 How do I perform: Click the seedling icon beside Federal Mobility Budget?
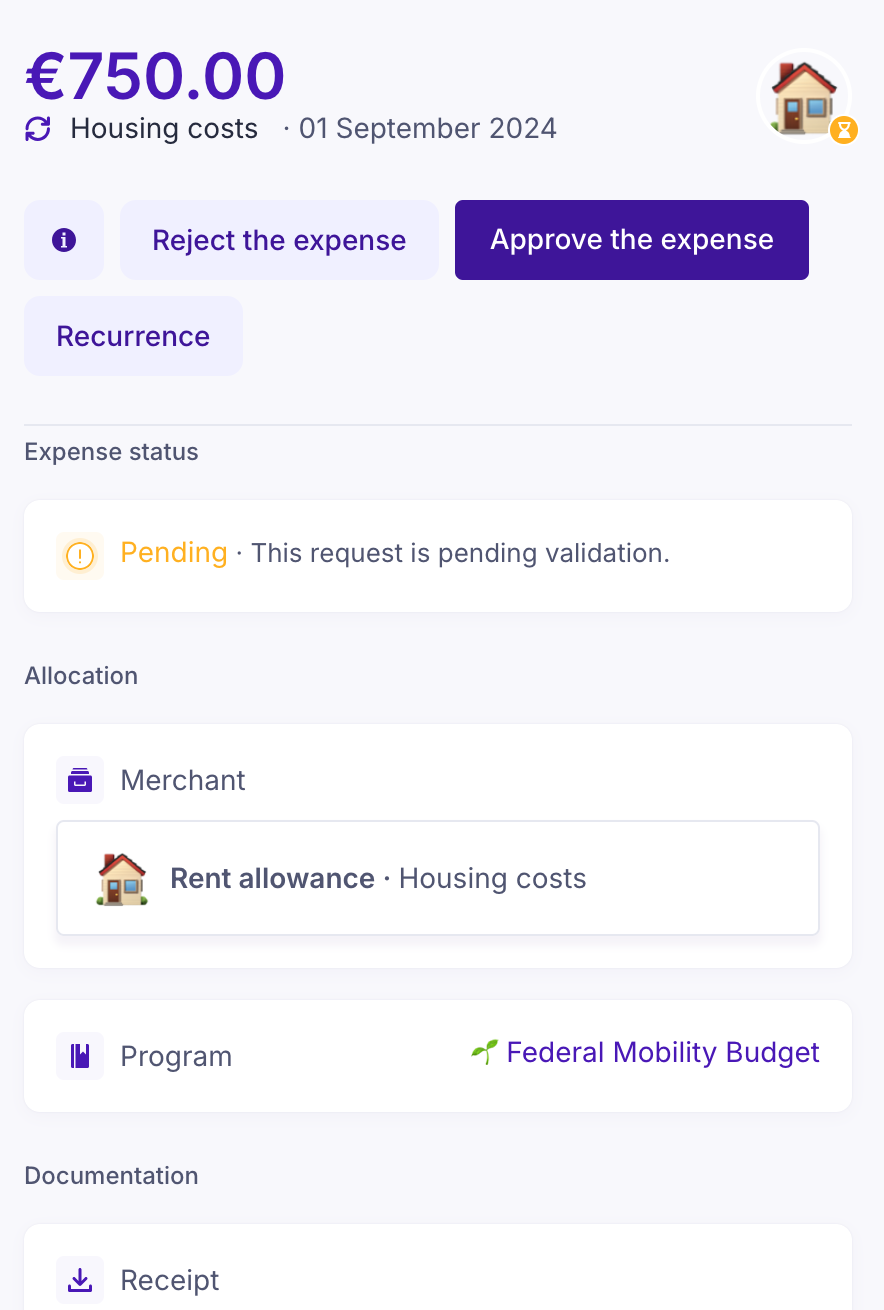pyautogui.click(x=484, y=1052)
